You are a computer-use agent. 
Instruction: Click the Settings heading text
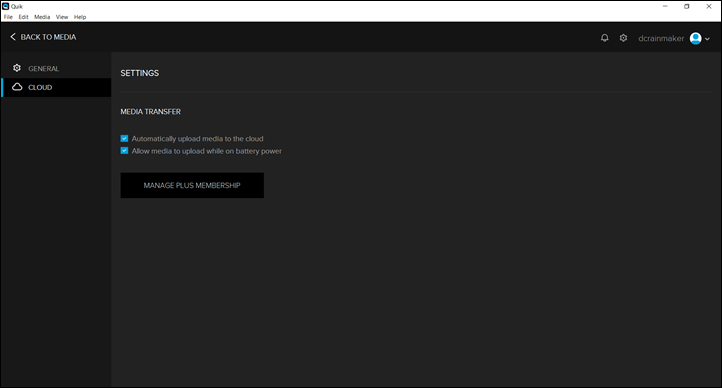pyautogui.click(x=140, y=73)
